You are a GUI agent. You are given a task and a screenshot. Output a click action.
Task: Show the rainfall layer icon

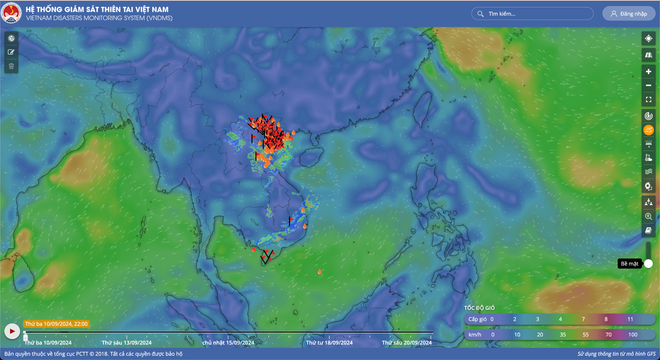point(648,144)
